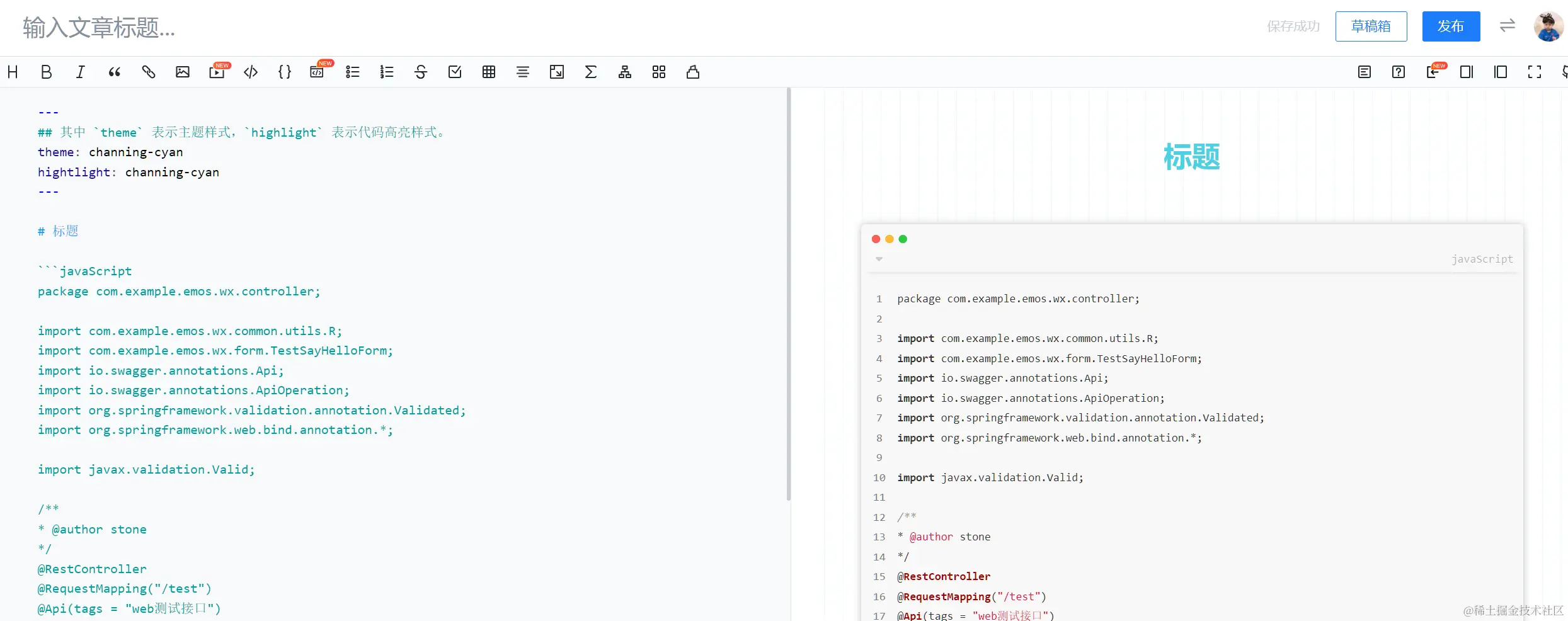
Task: Click the '# 标题' heading line in the editor
Action: tap(58, 231)
